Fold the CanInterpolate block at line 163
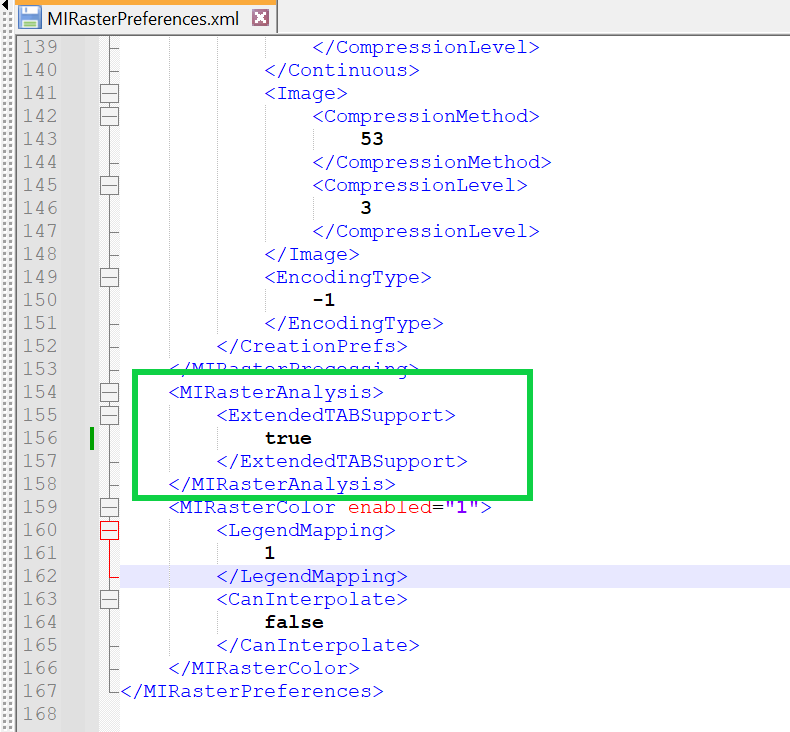Screen dimensions: 790x732 coord(109,599)
